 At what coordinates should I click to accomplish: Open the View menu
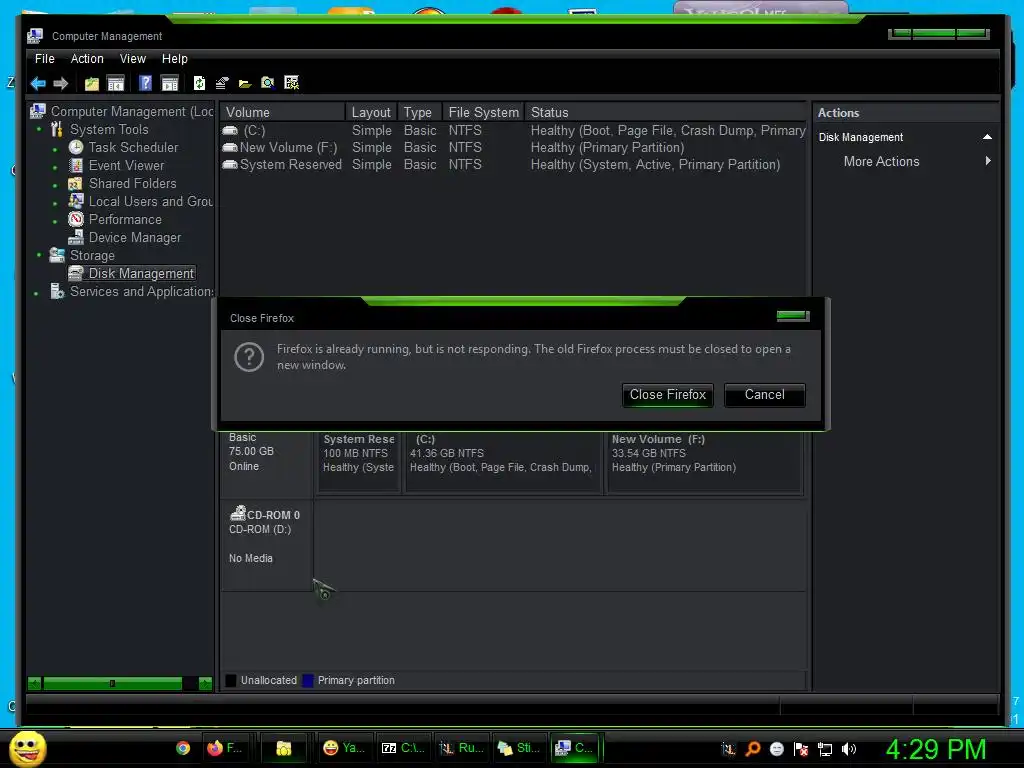(x=133, y=59)
